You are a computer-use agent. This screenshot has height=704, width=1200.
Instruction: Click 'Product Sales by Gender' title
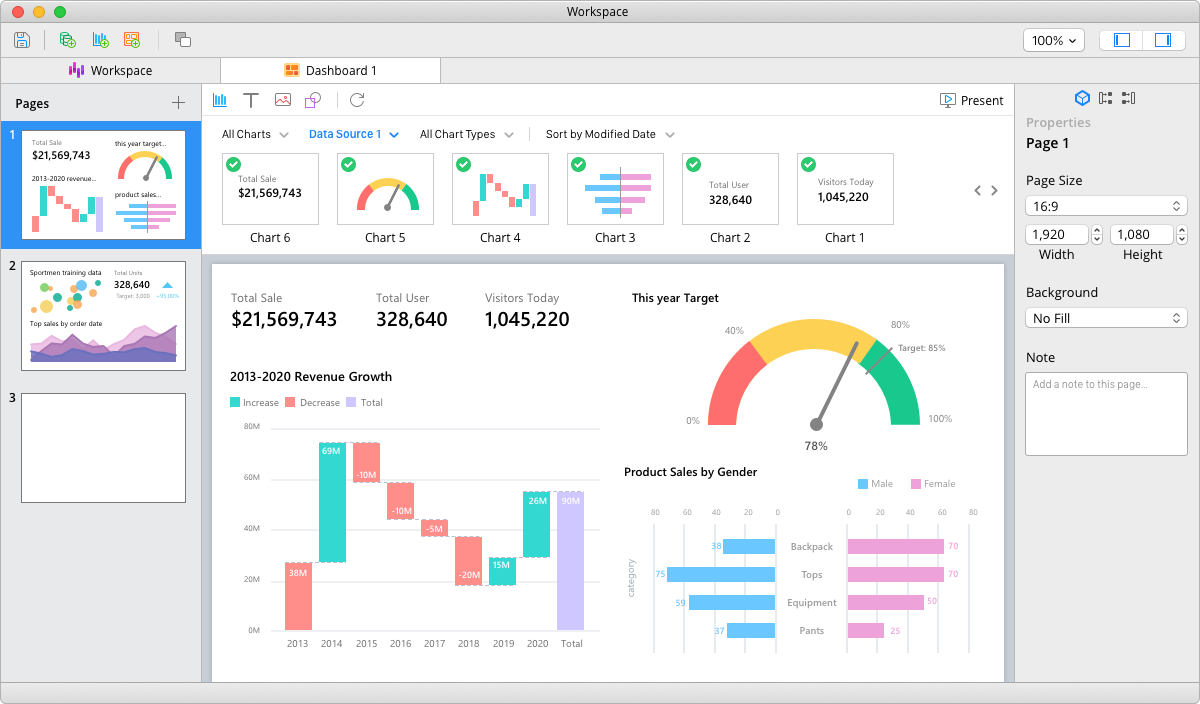690,472
